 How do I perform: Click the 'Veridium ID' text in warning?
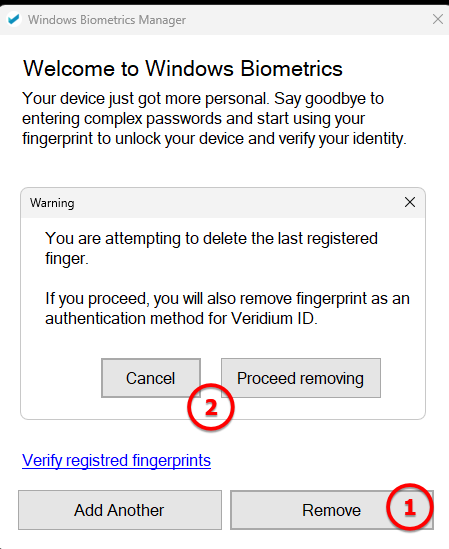[x=274, y=319]
